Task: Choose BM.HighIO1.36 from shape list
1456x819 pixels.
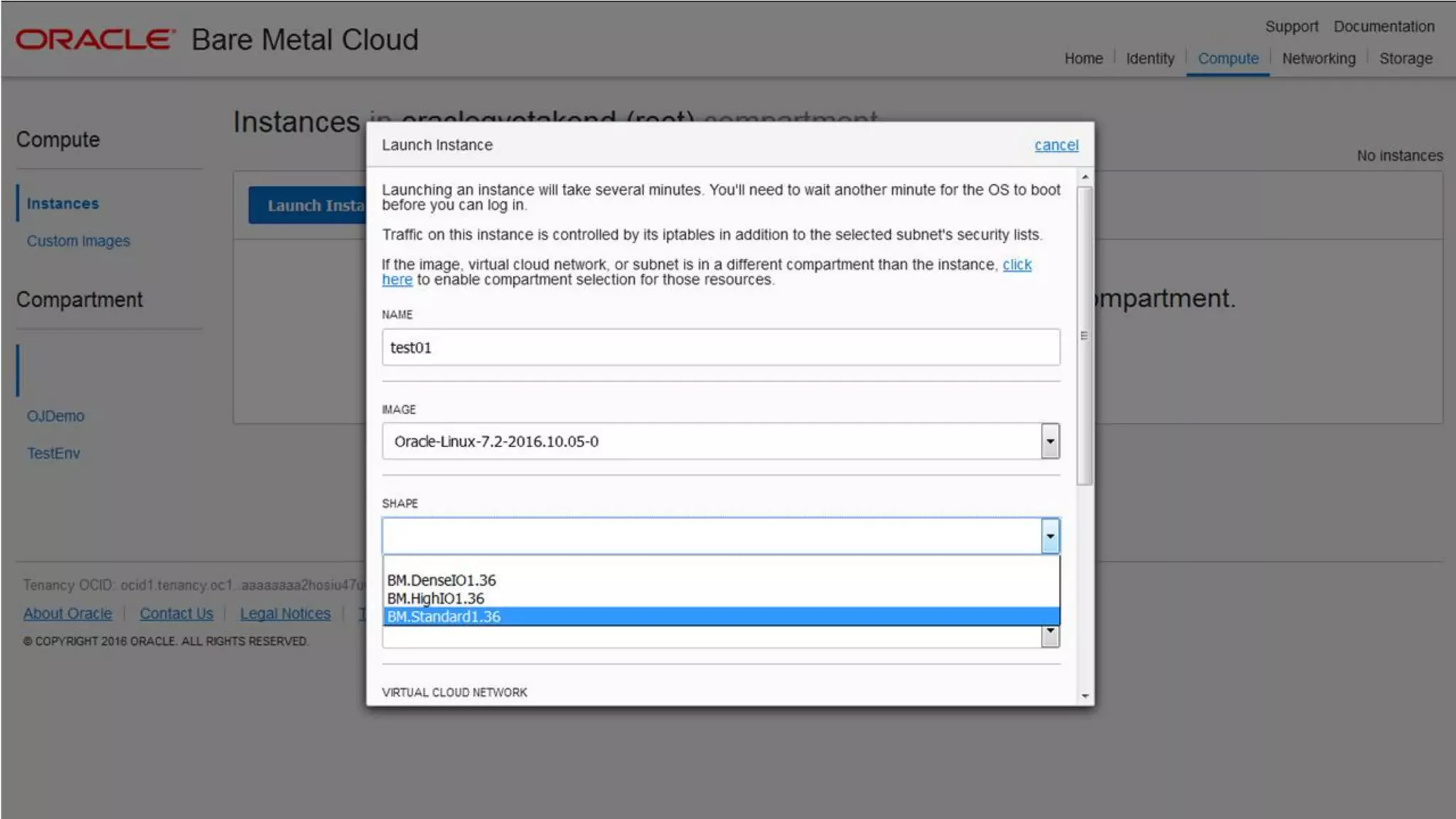Action: coord(435,599)
